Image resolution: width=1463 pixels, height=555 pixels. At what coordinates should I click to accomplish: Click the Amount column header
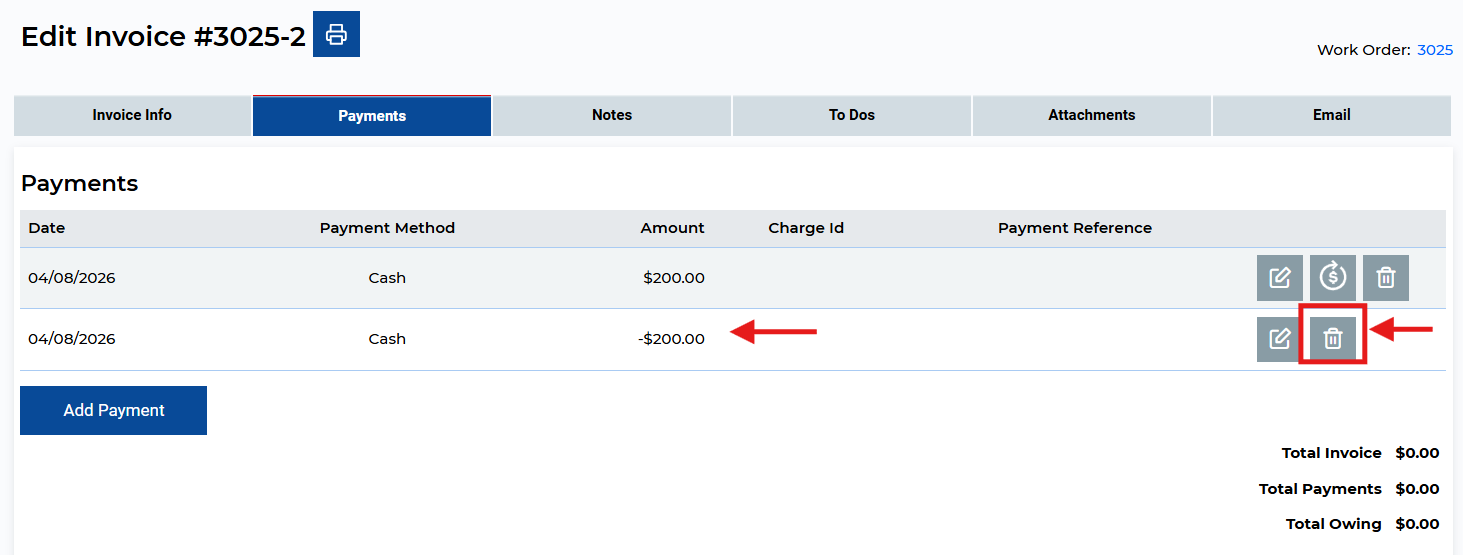coord(672,228)
